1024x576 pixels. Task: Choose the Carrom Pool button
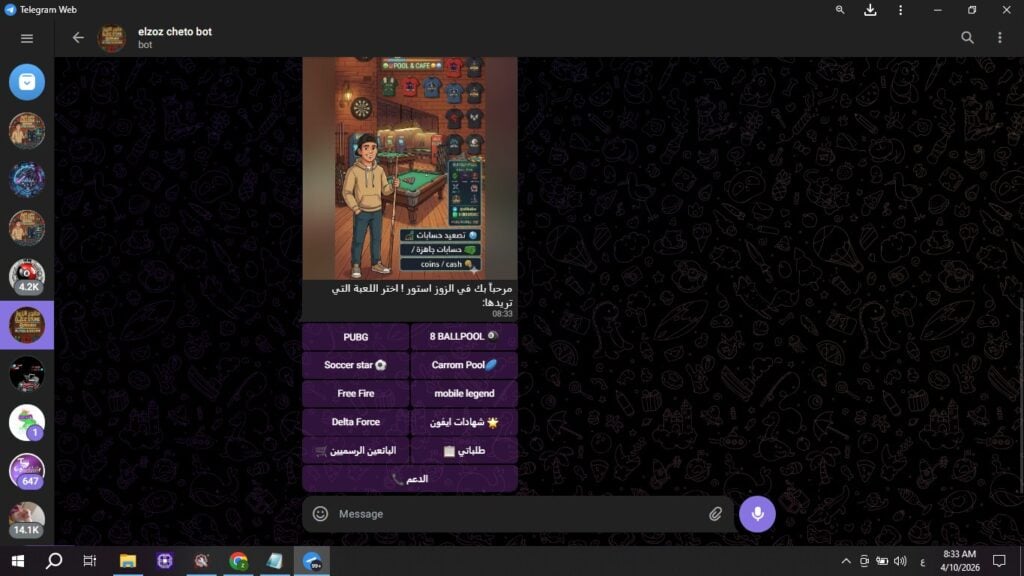pyautogui.click(x=464, y=365)
